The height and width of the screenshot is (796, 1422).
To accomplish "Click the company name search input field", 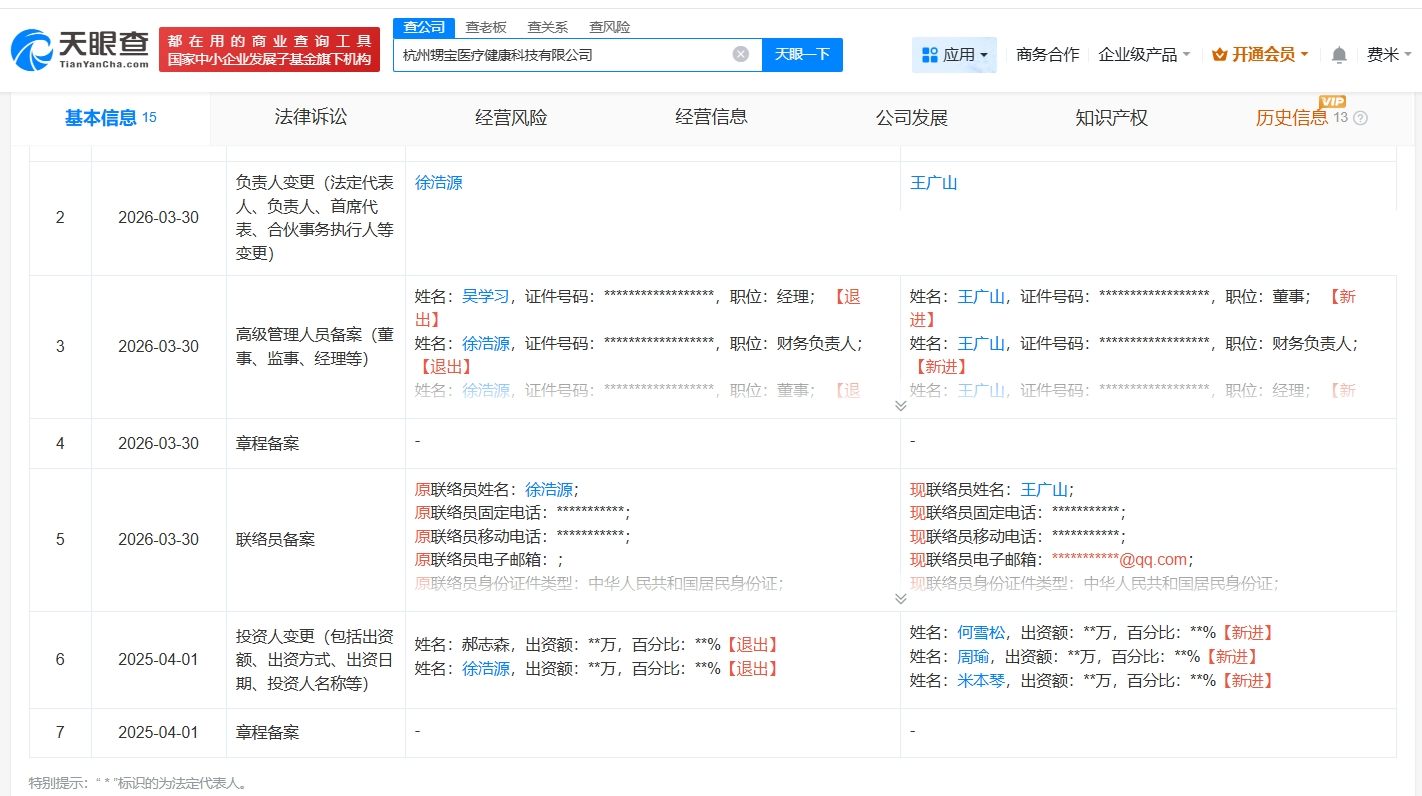I will (x=564, y=55).
